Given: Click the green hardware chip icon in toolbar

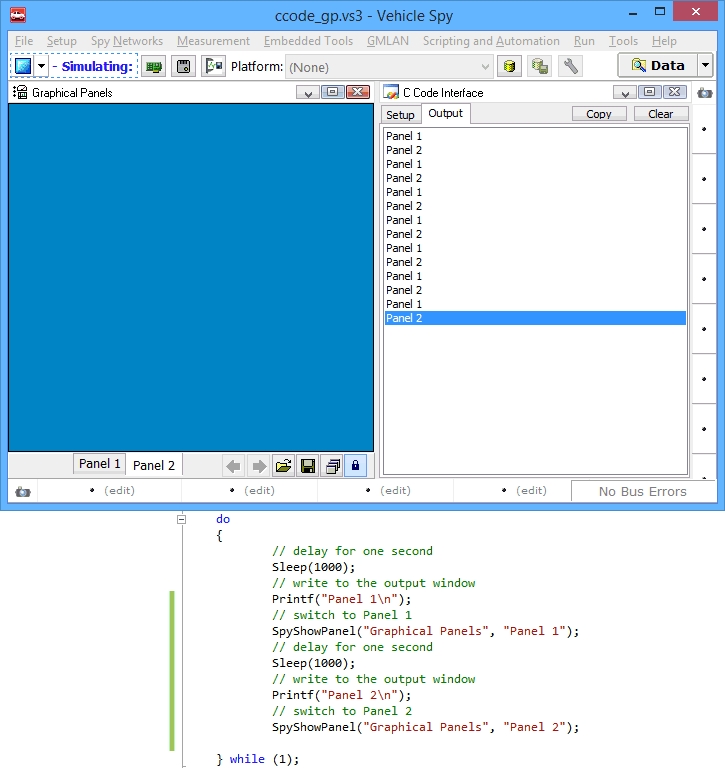Looking at the screenshot, I should click(153, 67).
